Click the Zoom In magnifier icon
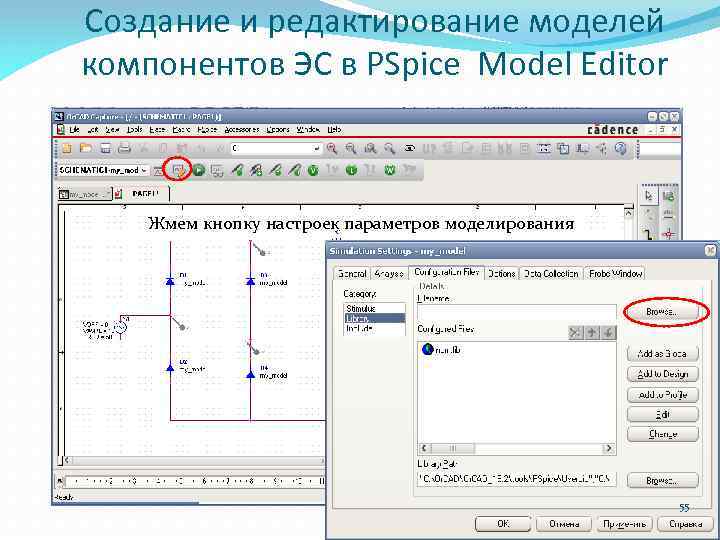This screenshot has width=720, height=540. click(x=332, y=148)
